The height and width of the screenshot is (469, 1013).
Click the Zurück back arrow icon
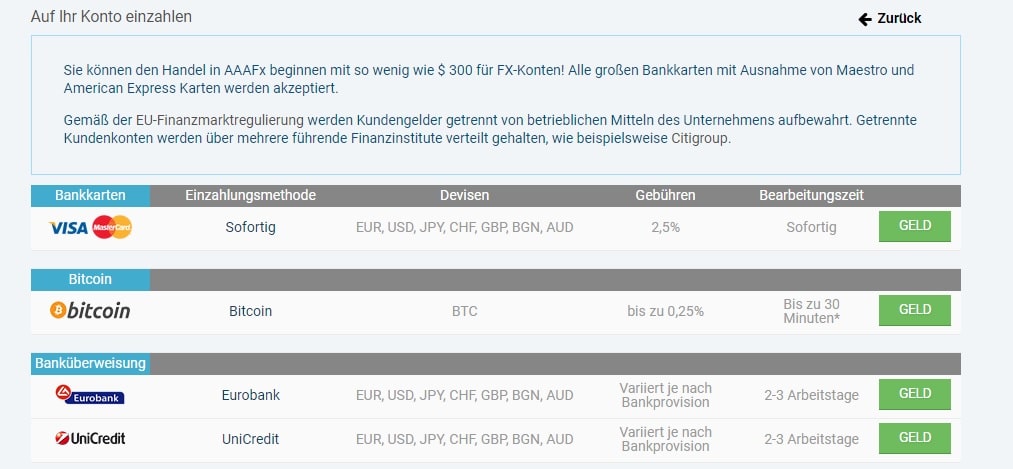coord(865,19)
